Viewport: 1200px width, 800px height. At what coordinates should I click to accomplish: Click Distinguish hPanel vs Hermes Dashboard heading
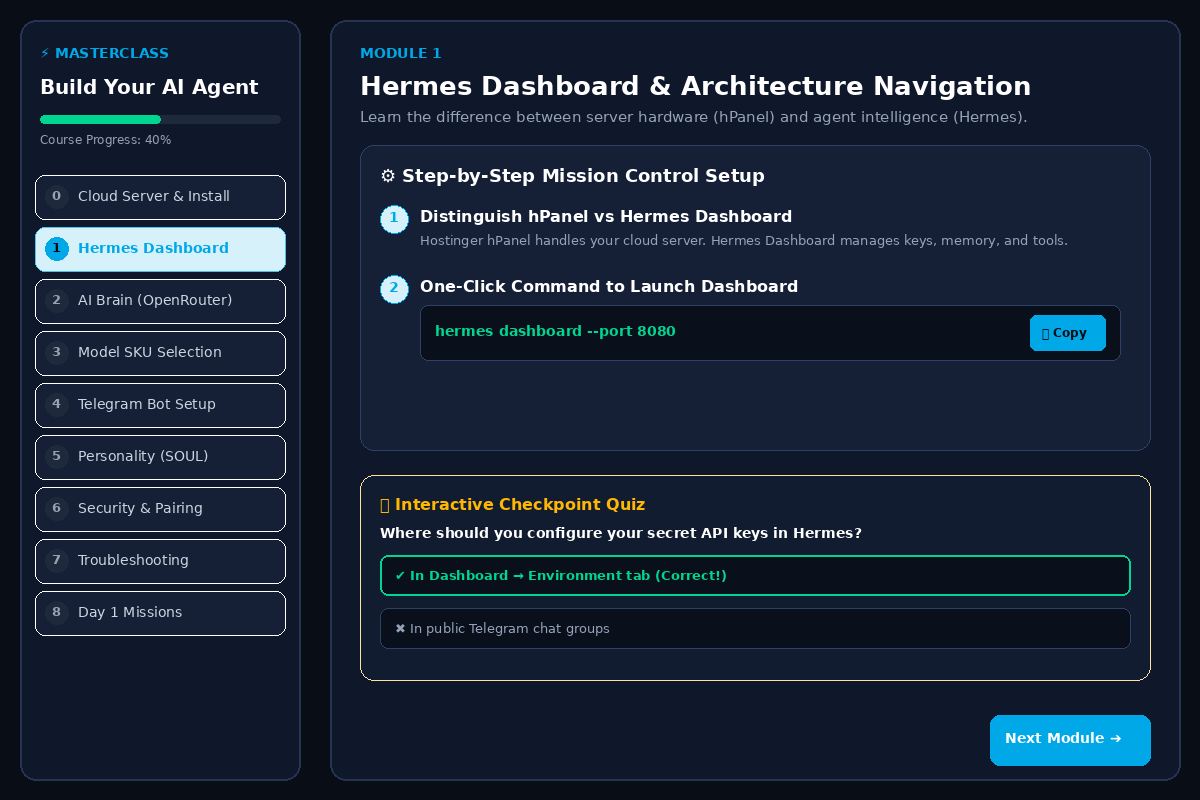(x=606, y=217)
